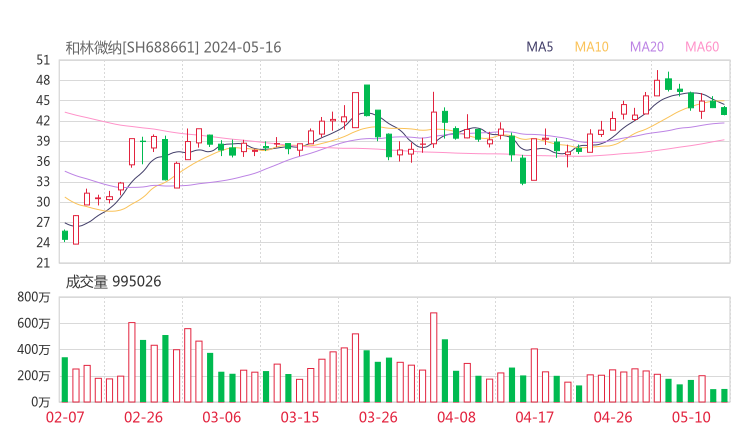The image size is (740, 440).
Task: Click the 24 price axis label
Action: pyautogui.click(x=43, y=243)
